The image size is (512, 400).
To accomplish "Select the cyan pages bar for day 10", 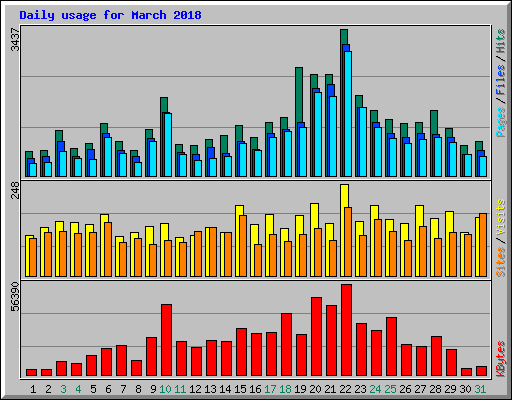I will (x=168, y=145).
